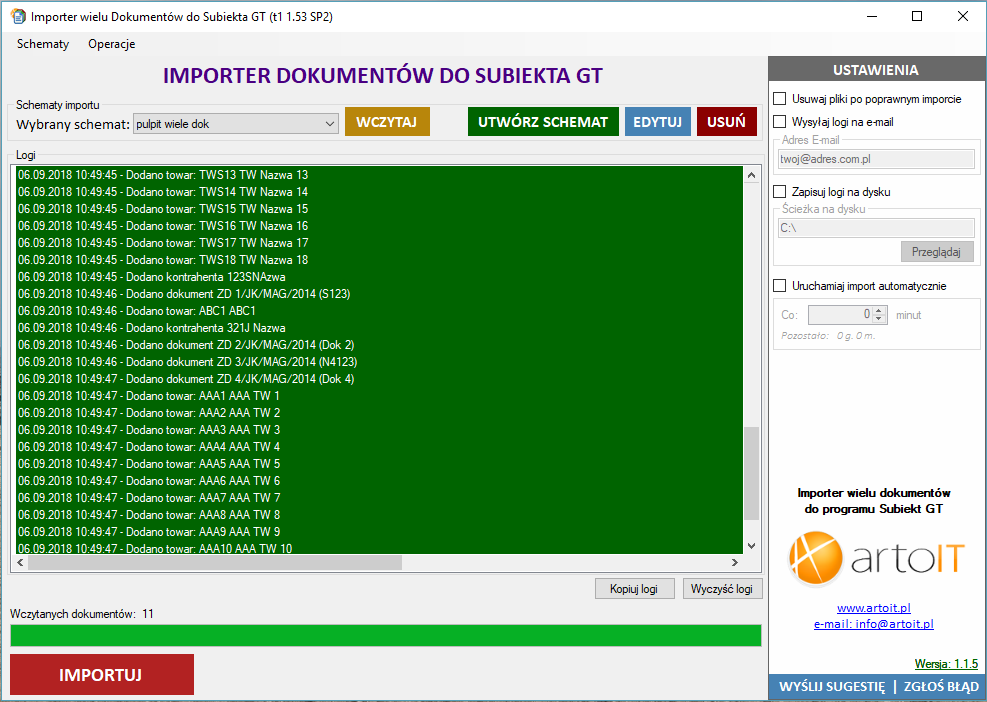
Task: Click the app icon in title bar
Action: 18,16
